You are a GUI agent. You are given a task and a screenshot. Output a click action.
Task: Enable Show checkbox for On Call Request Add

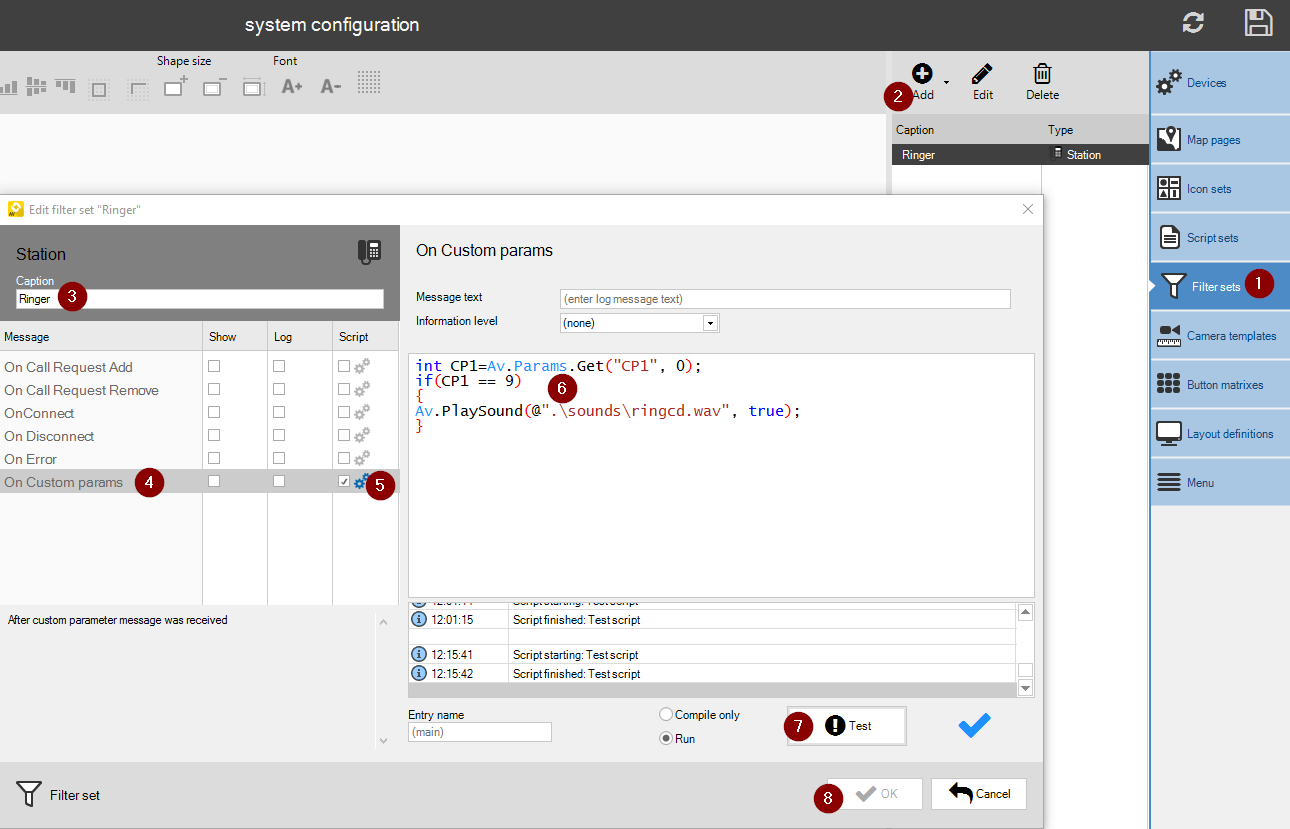click(x=214, y=367)
